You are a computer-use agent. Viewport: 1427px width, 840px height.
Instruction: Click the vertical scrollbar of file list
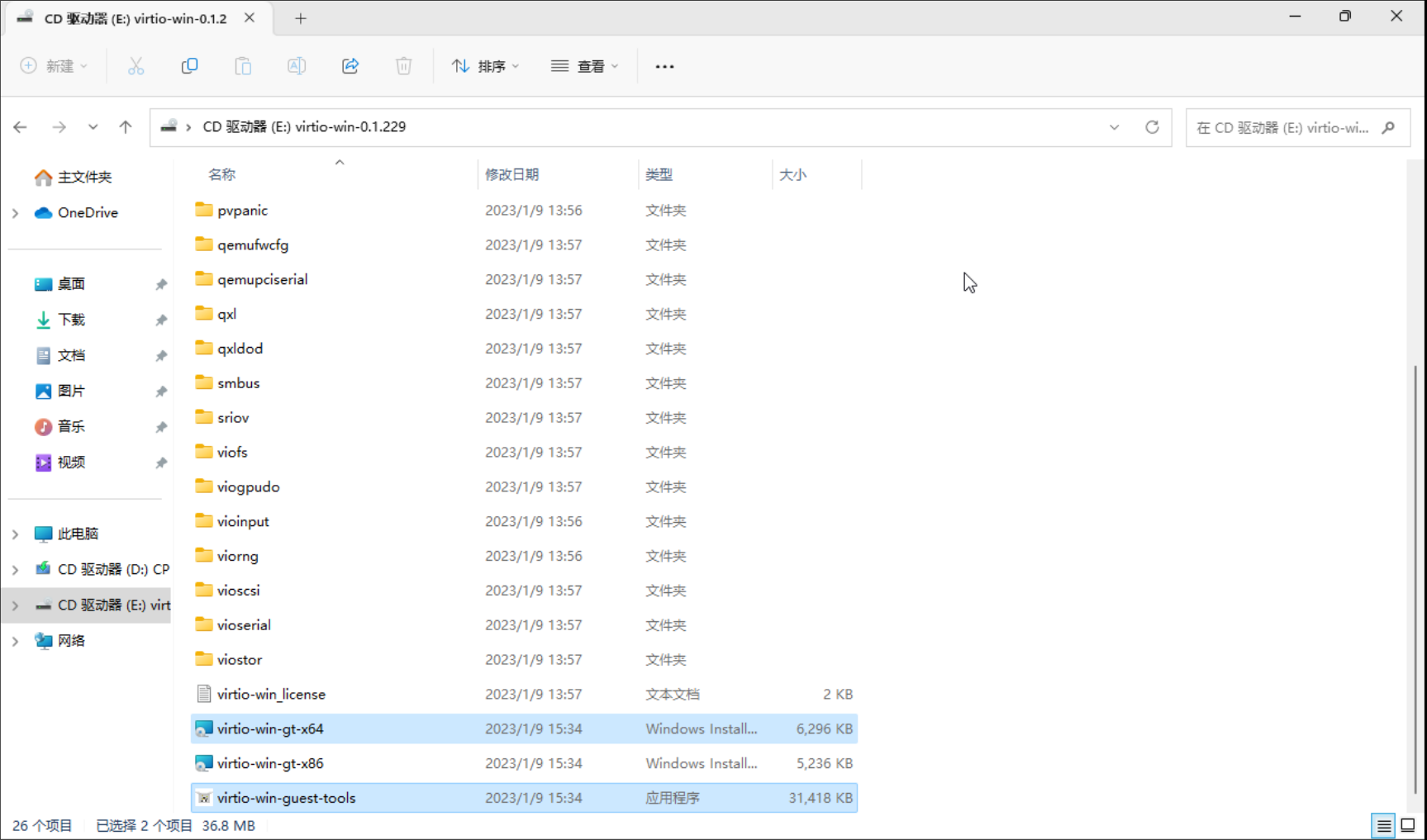pos(1415,578)
